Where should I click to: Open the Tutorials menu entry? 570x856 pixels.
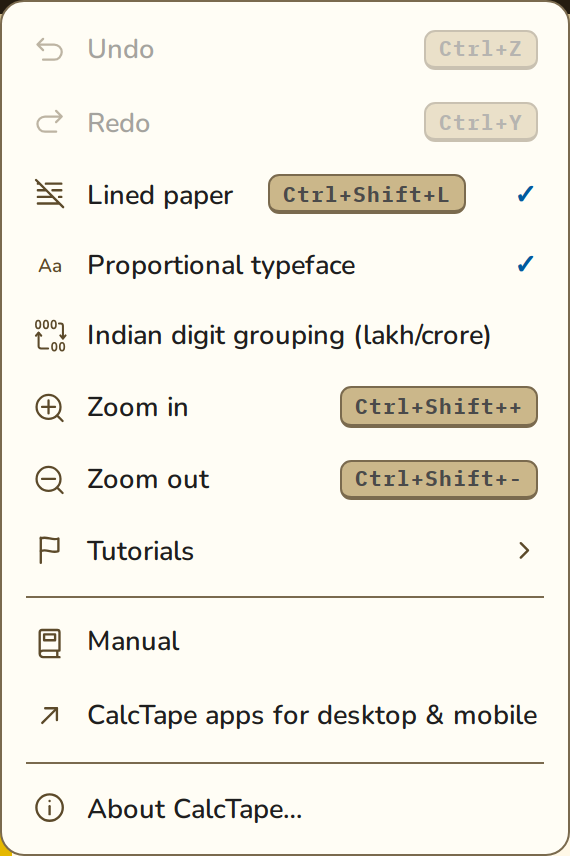pyautogui.click(x=285, y=550)
